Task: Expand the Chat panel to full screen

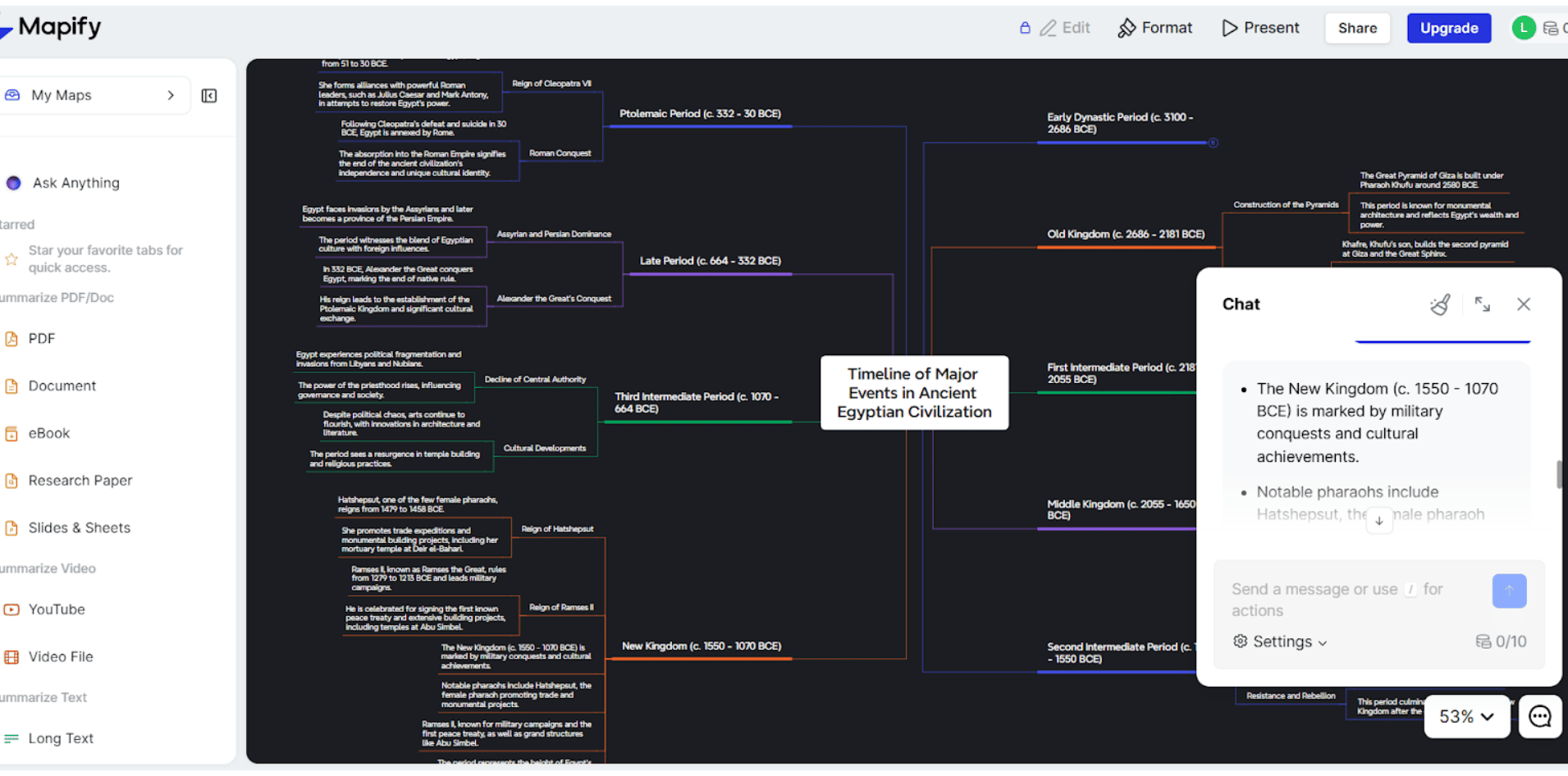Action: (1483, 304)
